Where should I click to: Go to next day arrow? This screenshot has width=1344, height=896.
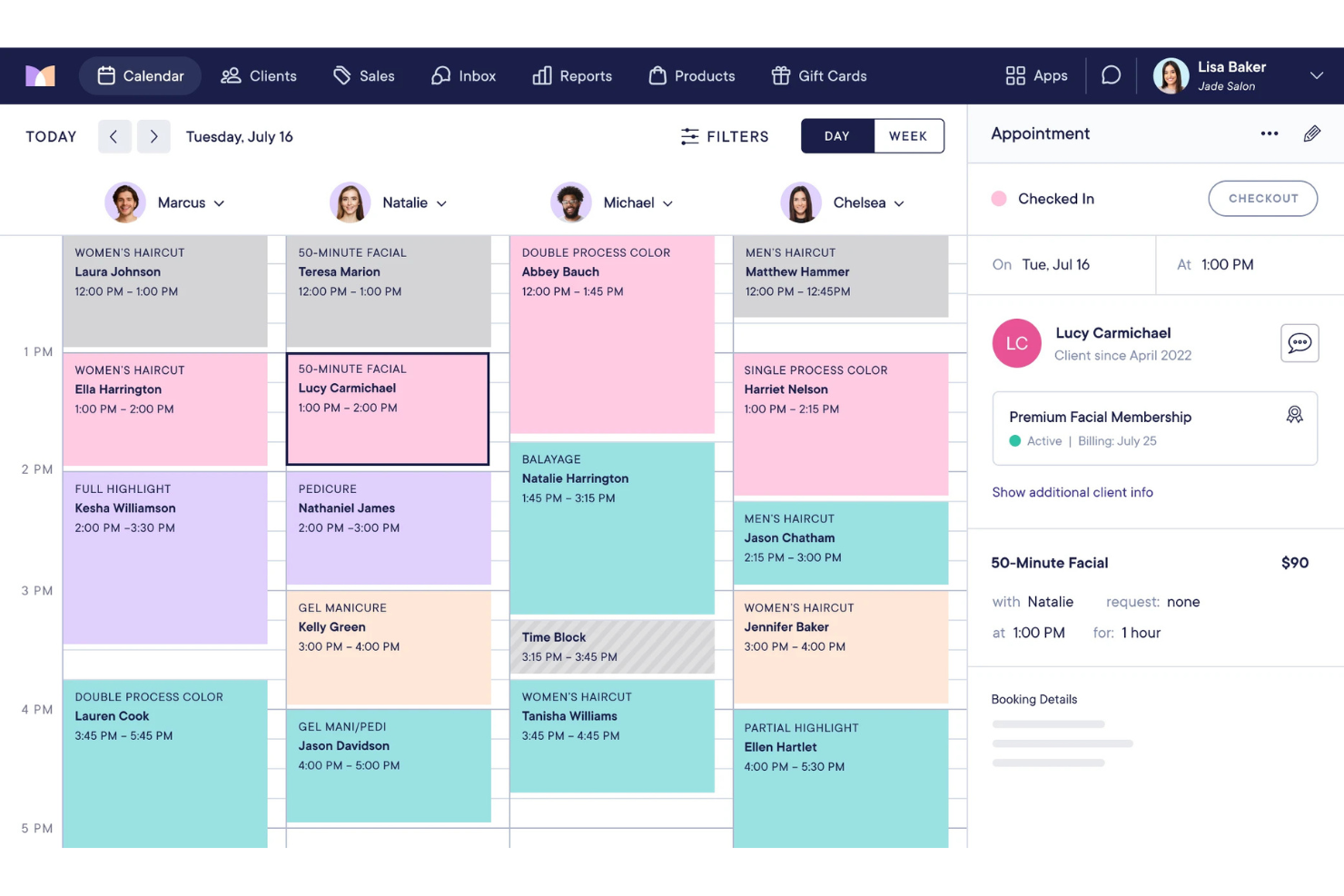pos(153,137)
